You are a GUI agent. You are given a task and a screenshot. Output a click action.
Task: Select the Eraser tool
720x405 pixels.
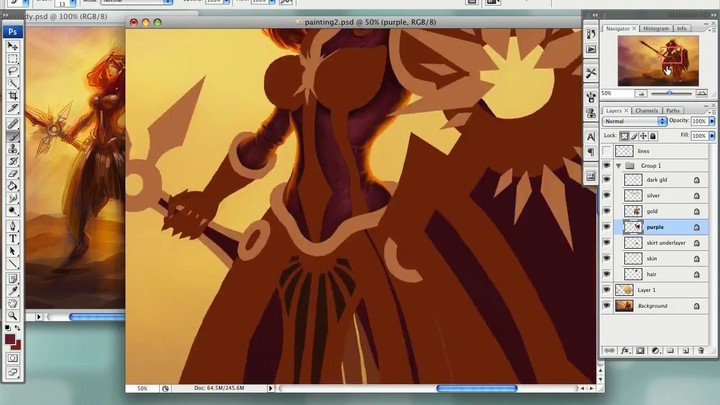[x=12, y=174]
